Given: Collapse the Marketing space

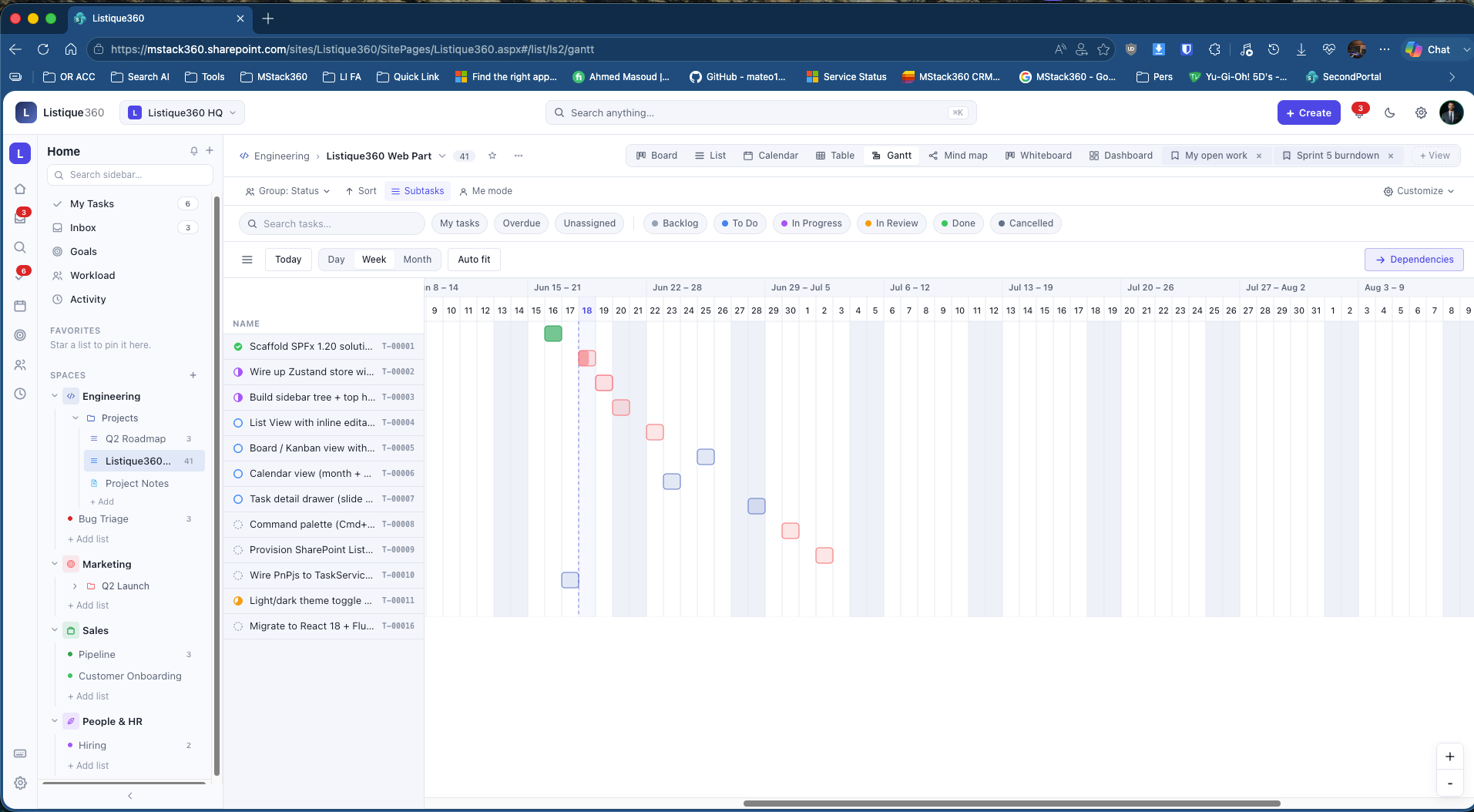Looking at the screenshot, I should (x=55, y=564).
